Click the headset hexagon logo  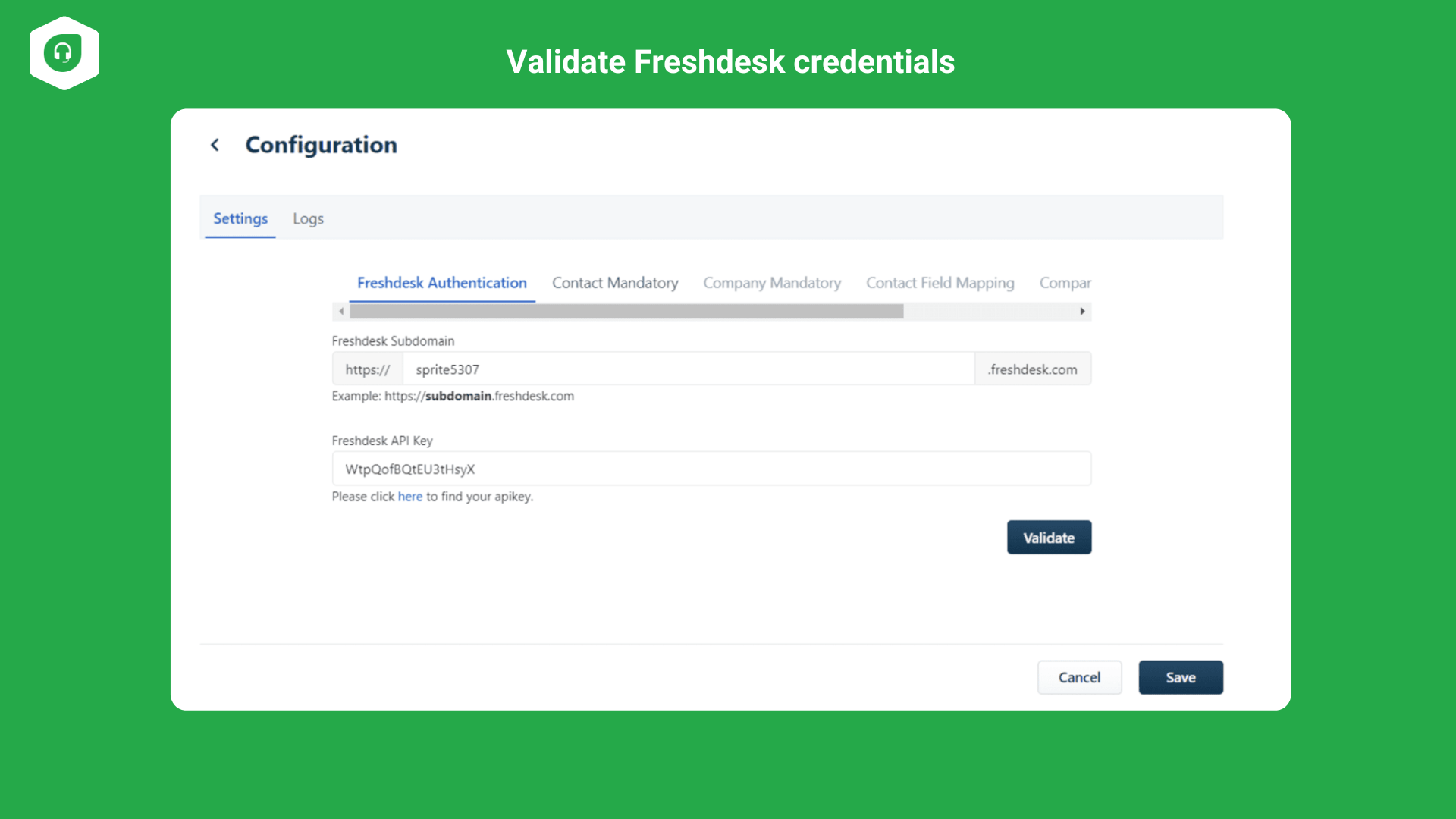(64, 53)
